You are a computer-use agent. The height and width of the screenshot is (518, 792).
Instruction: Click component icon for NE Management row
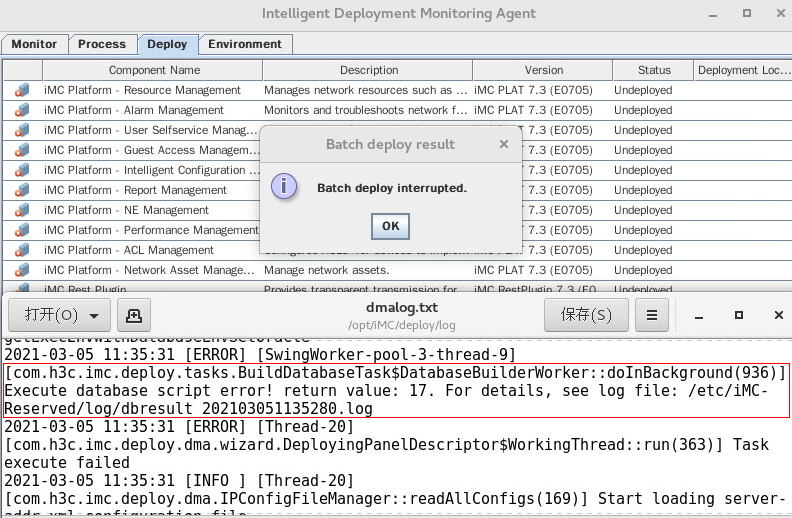22,210
